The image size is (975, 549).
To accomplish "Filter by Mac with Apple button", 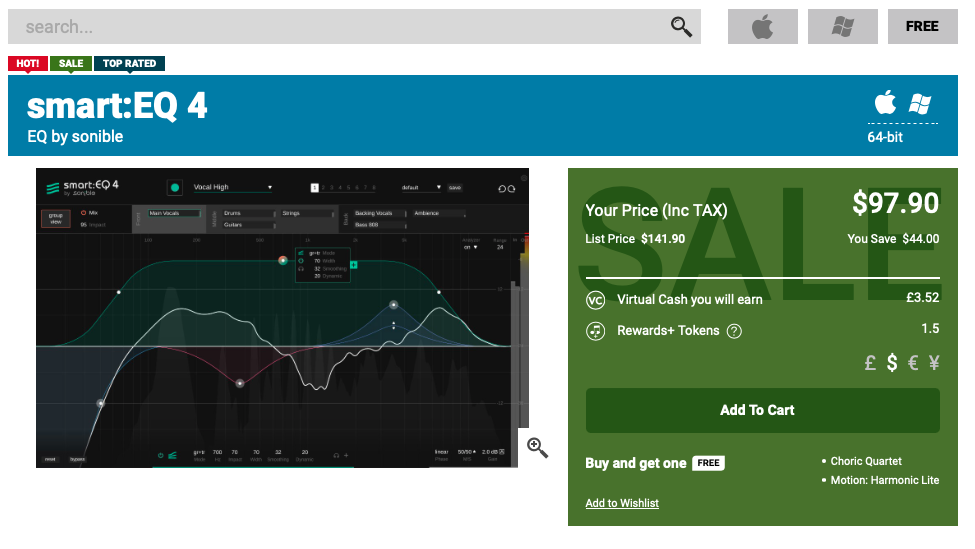I will (762, 27).
